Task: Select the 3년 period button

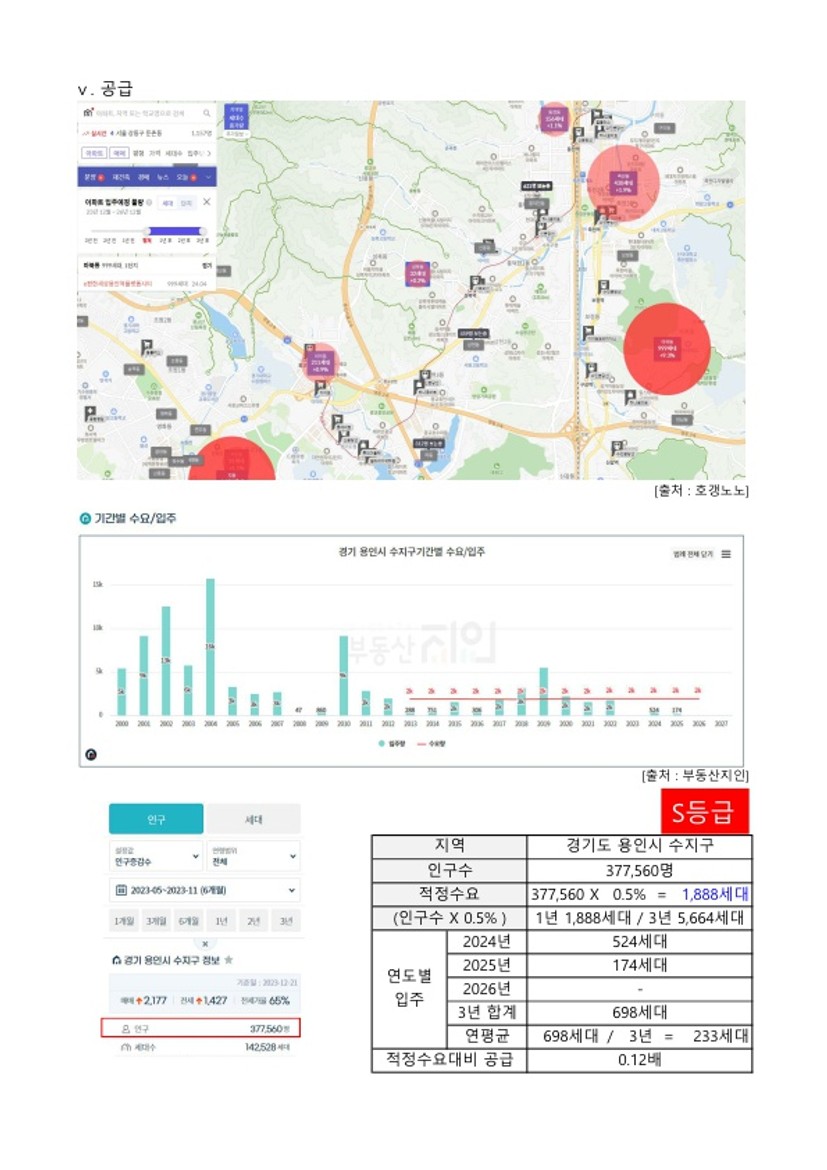Action: tap(286, 922)
